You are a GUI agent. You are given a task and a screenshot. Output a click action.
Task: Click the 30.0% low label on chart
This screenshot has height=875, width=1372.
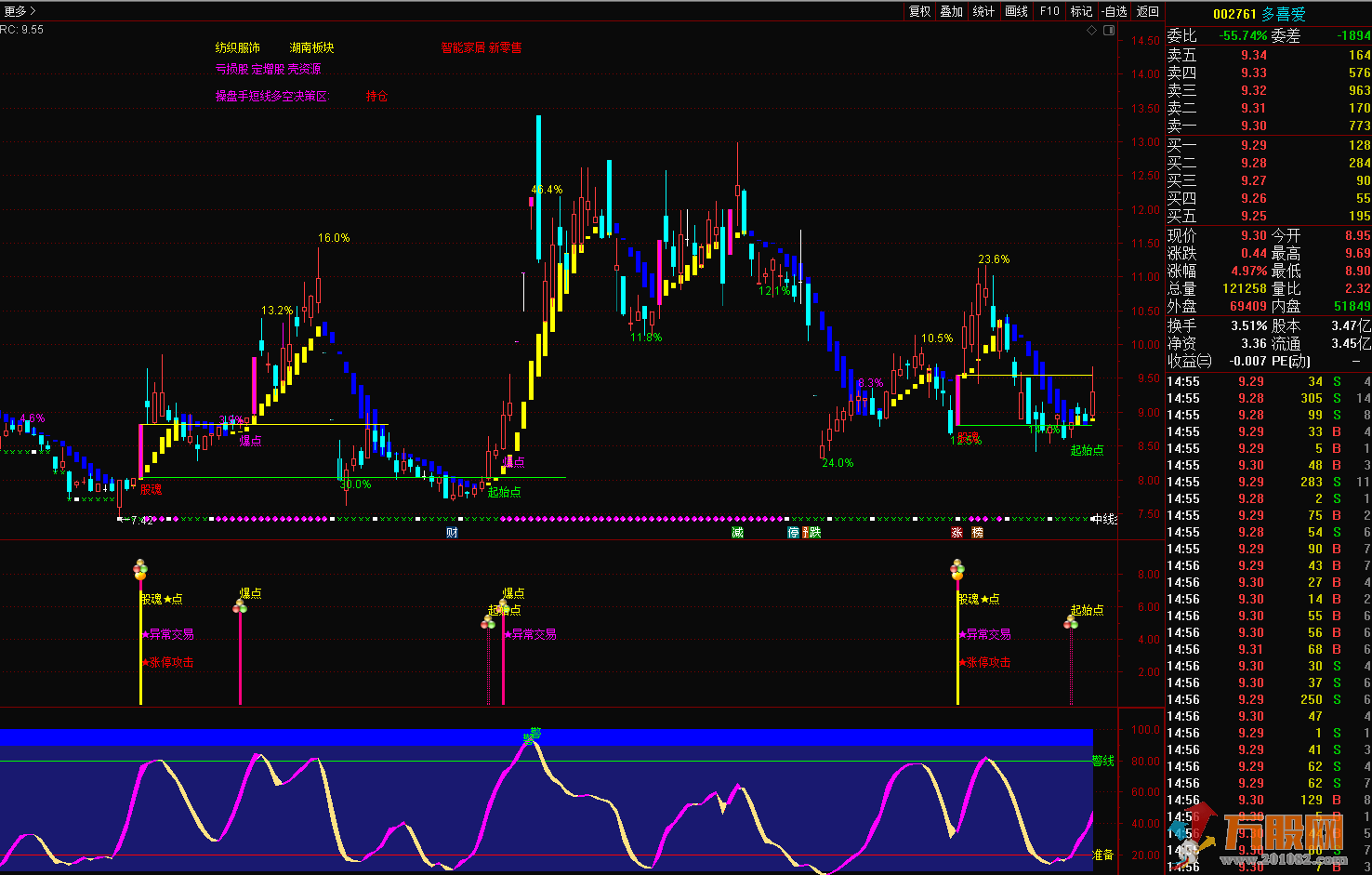click(355, 484)
